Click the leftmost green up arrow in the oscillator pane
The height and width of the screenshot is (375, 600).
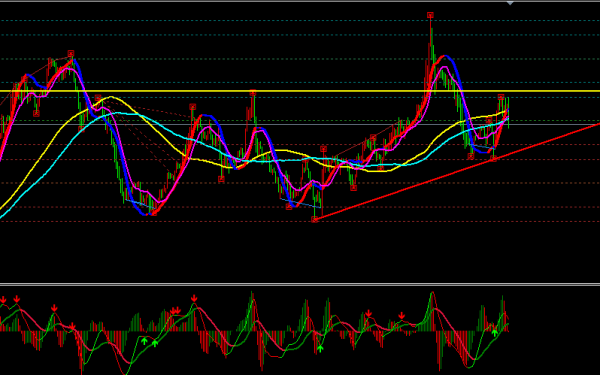tap(144, 341)
